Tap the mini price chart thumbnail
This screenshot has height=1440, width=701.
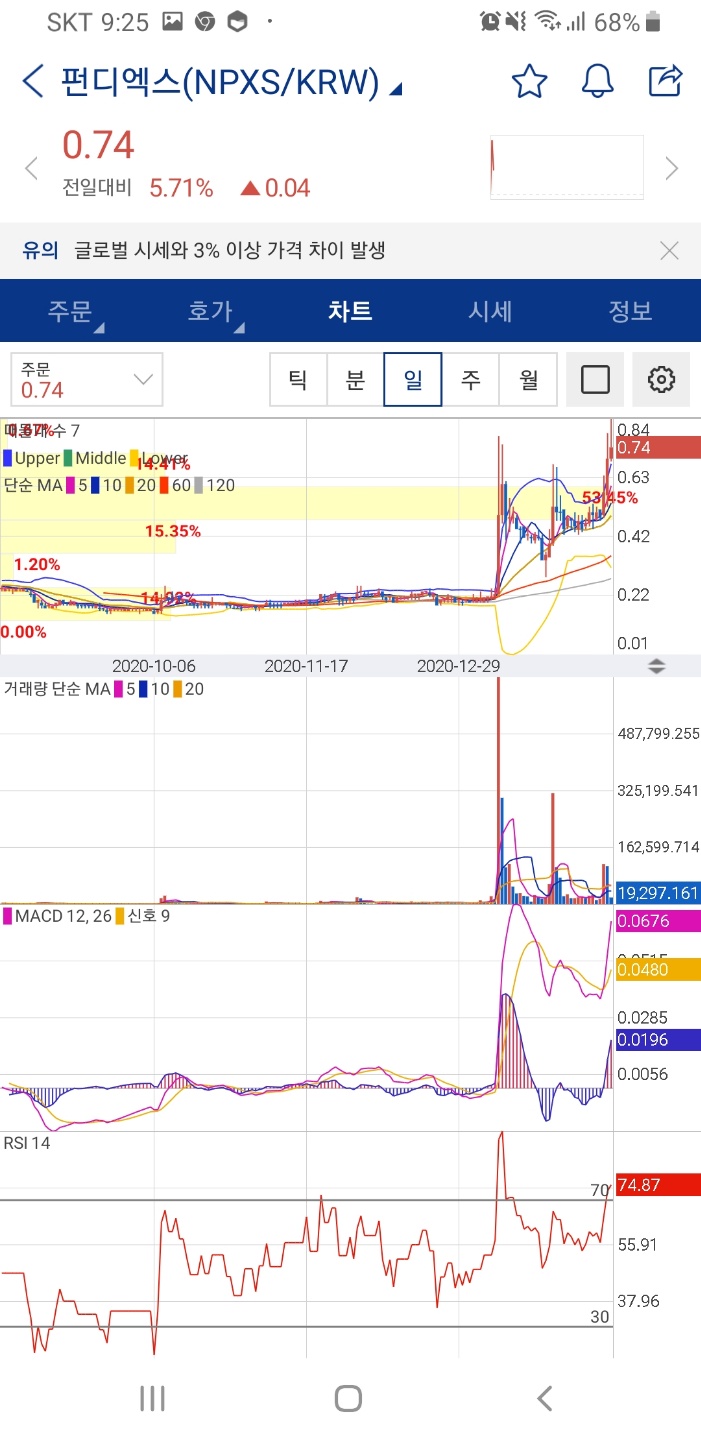click(x=566, y=168)
